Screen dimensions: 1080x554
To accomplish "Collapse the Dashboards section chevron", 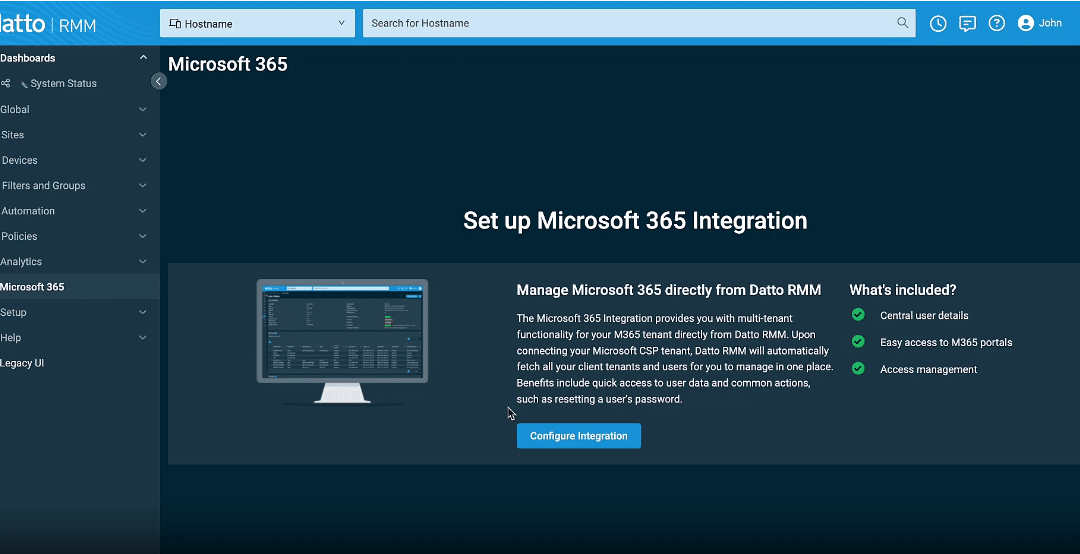I will pyautogui.click(x=143, y=58).
